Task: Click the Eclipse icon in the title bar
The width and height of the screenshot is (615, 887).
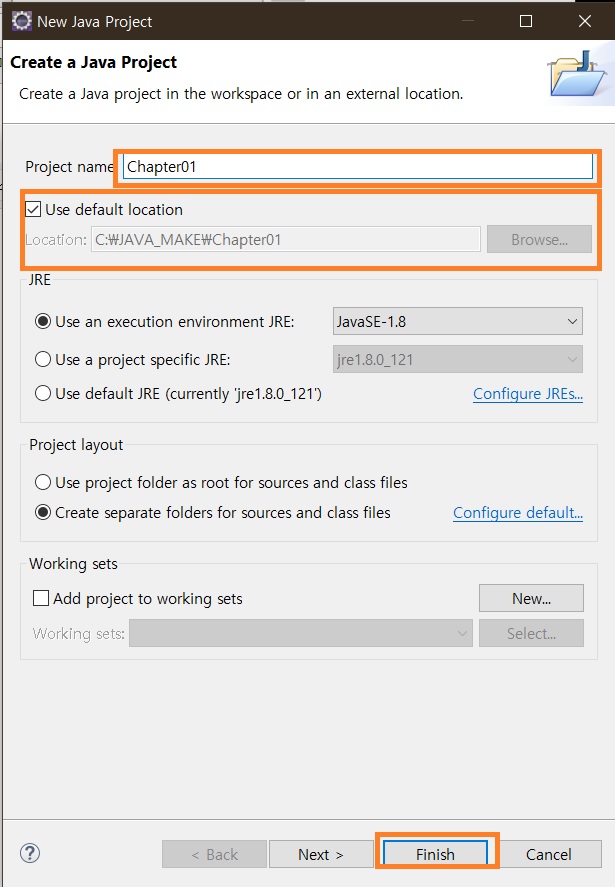Action: pos(21,21)
